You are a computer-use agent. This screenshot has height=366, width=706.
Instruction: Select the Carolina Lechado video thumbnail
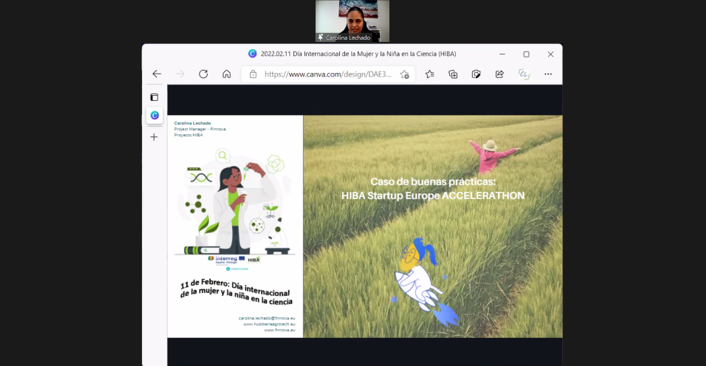point(353,21)
